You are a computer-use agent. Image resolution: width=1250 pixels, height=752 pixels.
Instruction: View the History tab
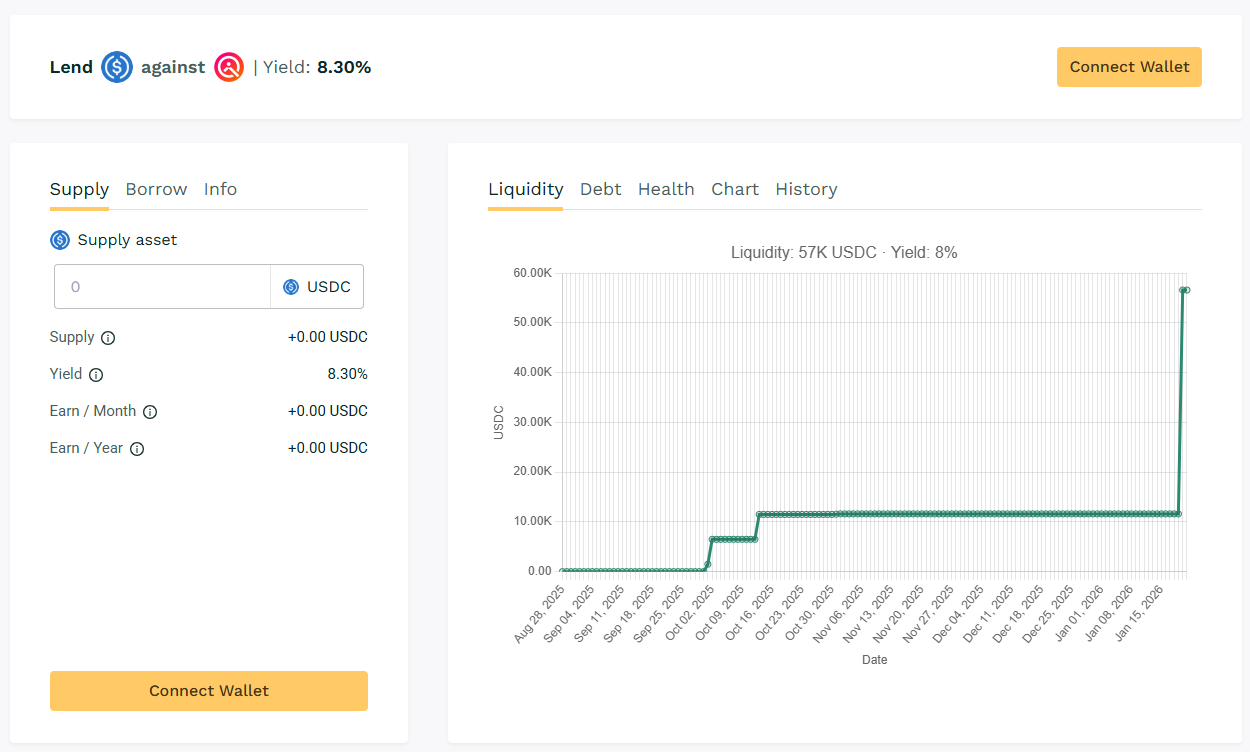pos(806,189)
